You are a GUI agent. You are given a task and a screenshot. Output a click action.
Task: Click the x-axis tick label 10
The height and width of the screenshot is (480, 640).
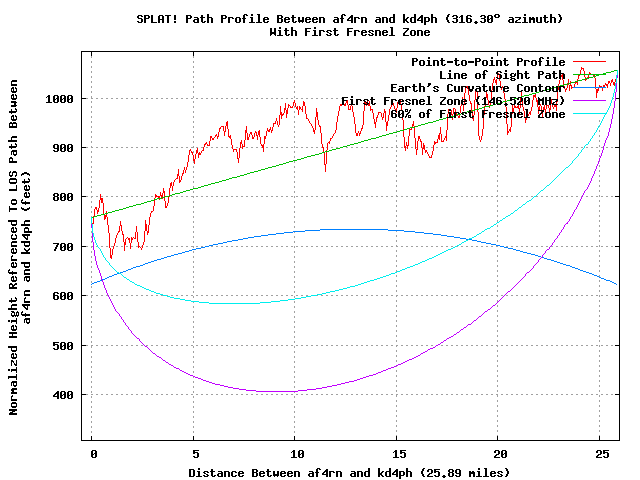297,454
